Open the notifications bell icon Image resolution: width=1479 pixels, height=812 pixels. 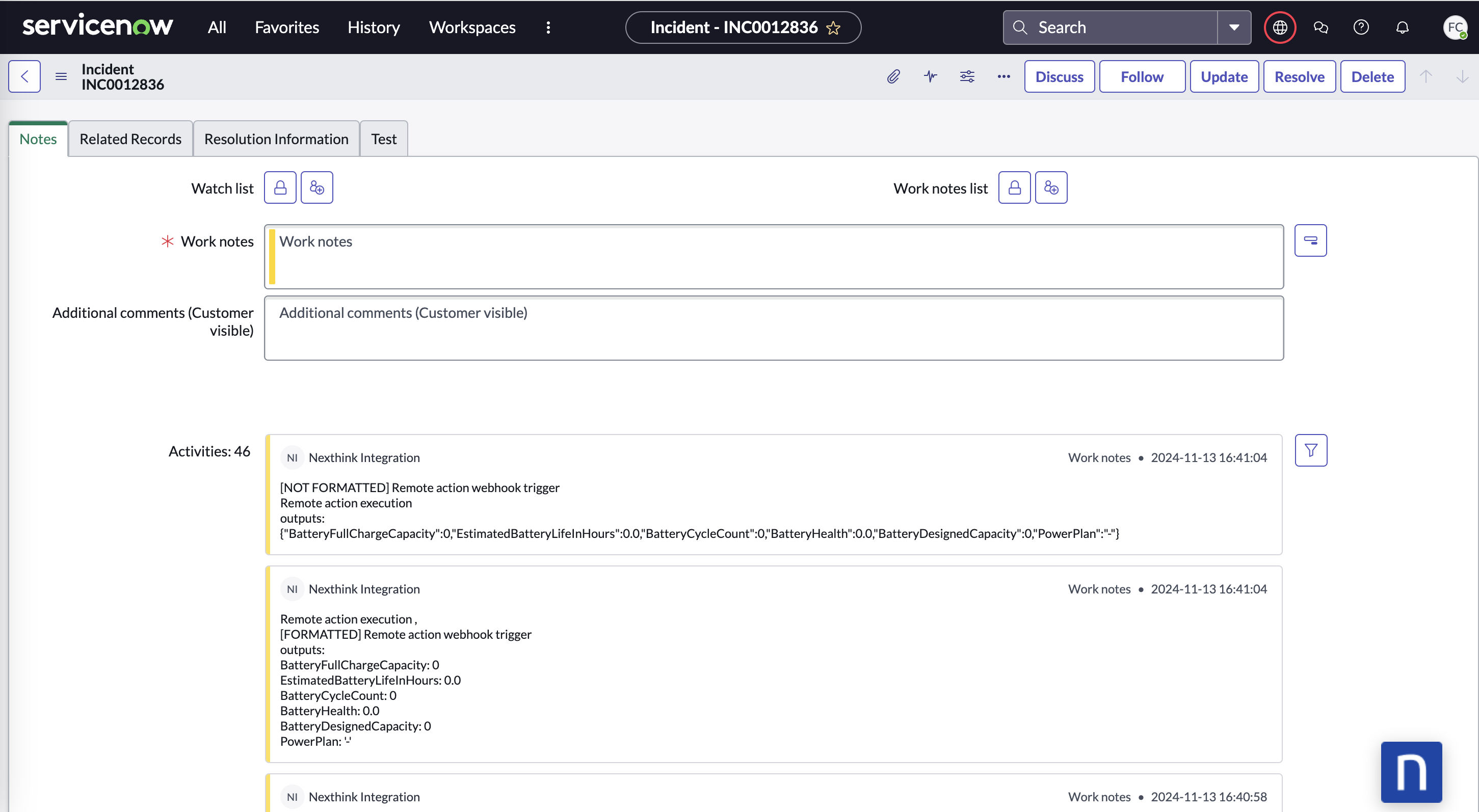(x=1402, y=27)
